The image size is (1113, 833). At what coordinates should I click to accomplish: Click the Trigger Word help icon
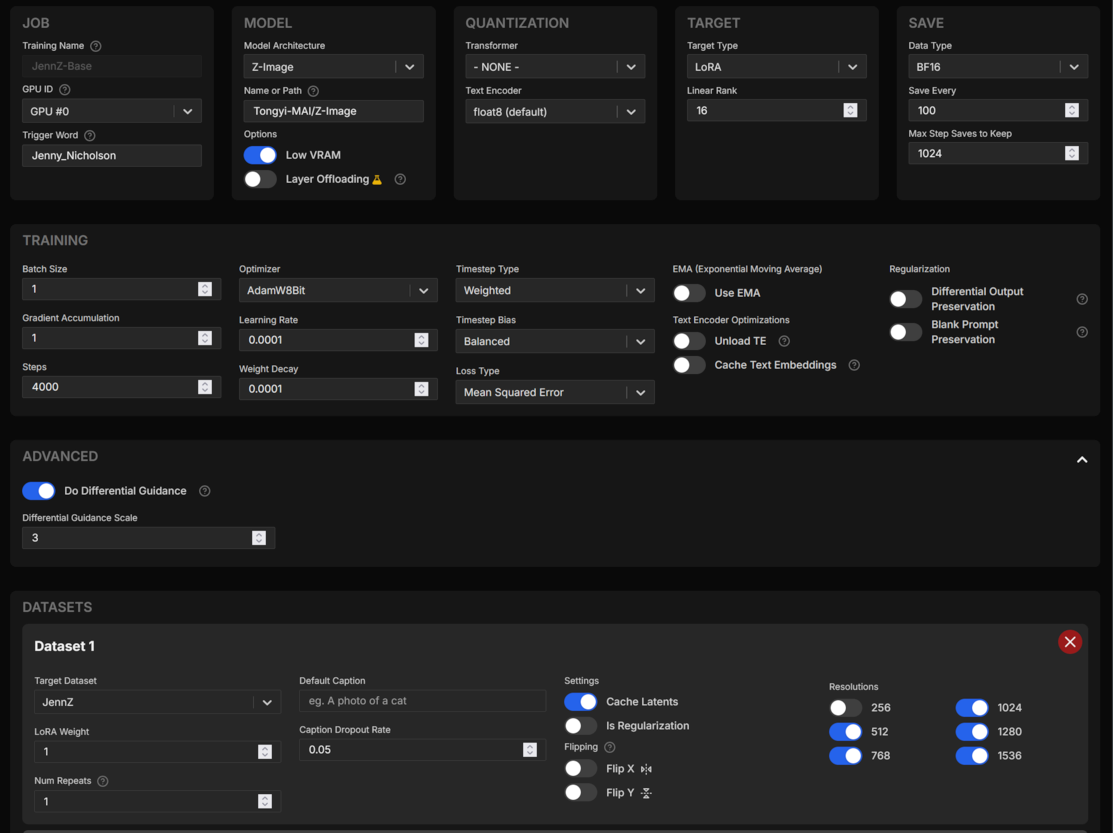pos(89,136)
